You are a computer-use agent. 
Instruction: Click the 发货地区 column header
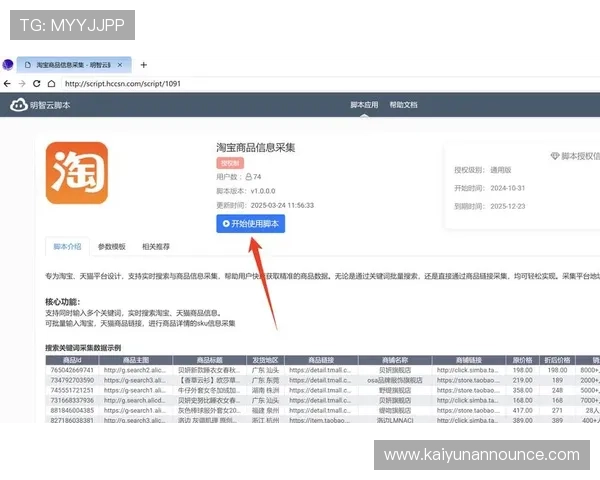point(265,360)
